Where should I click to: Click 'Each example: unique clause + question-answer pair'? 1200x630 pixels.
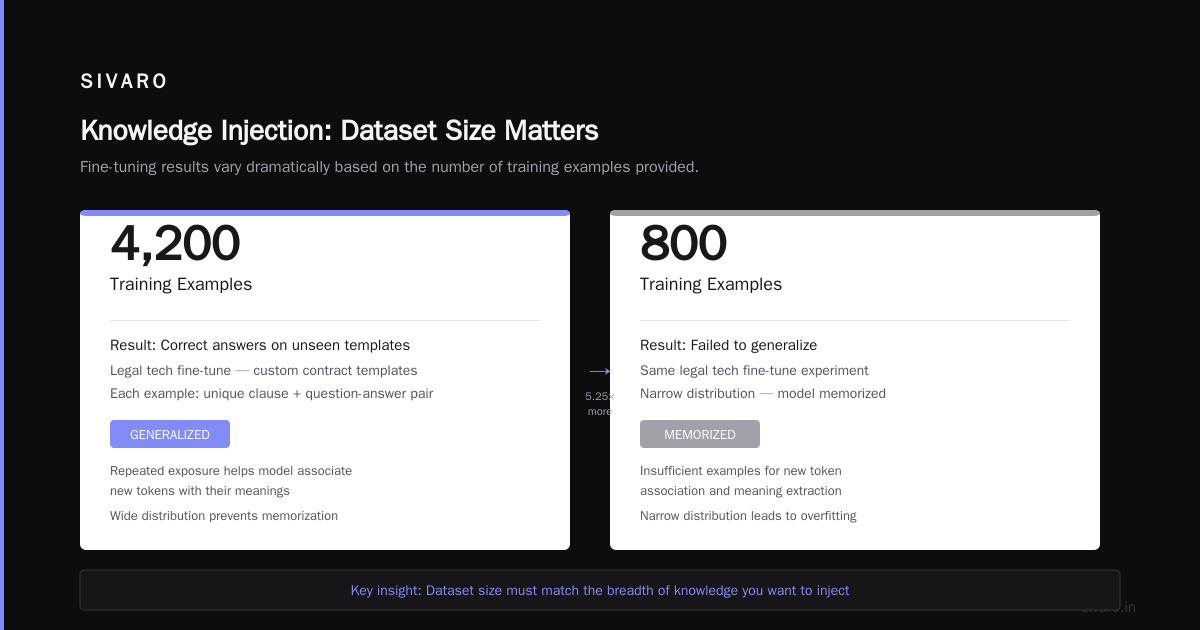coord(272,394)
